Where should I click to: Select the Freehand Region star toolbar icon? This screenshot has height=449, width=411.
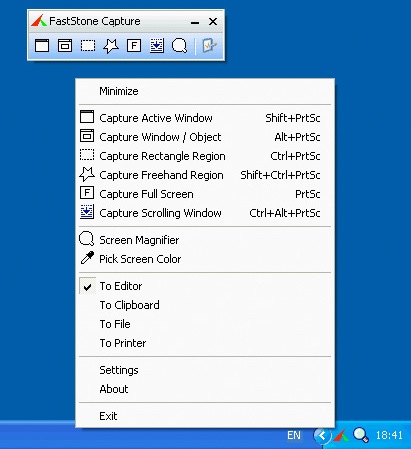tap(111, 46)
